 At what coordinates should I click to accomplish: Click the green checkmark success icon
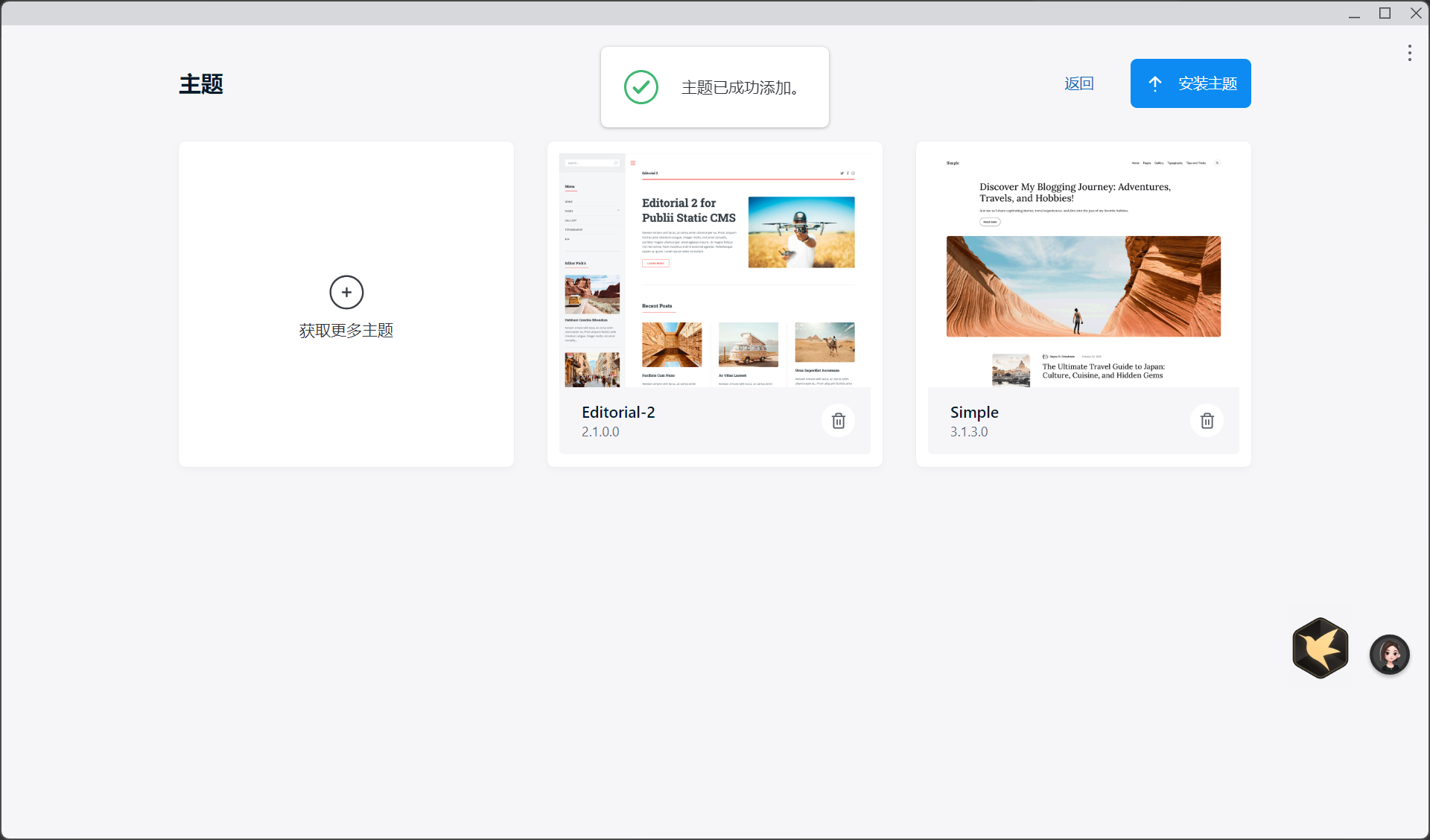[641, 87]
